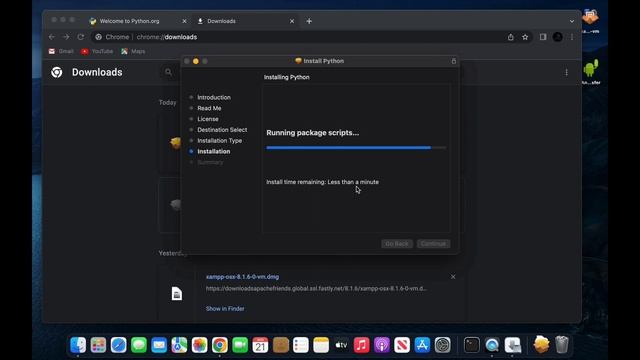
Task: Open QuickTime Player in dock
Action: (x=492, y=345)
